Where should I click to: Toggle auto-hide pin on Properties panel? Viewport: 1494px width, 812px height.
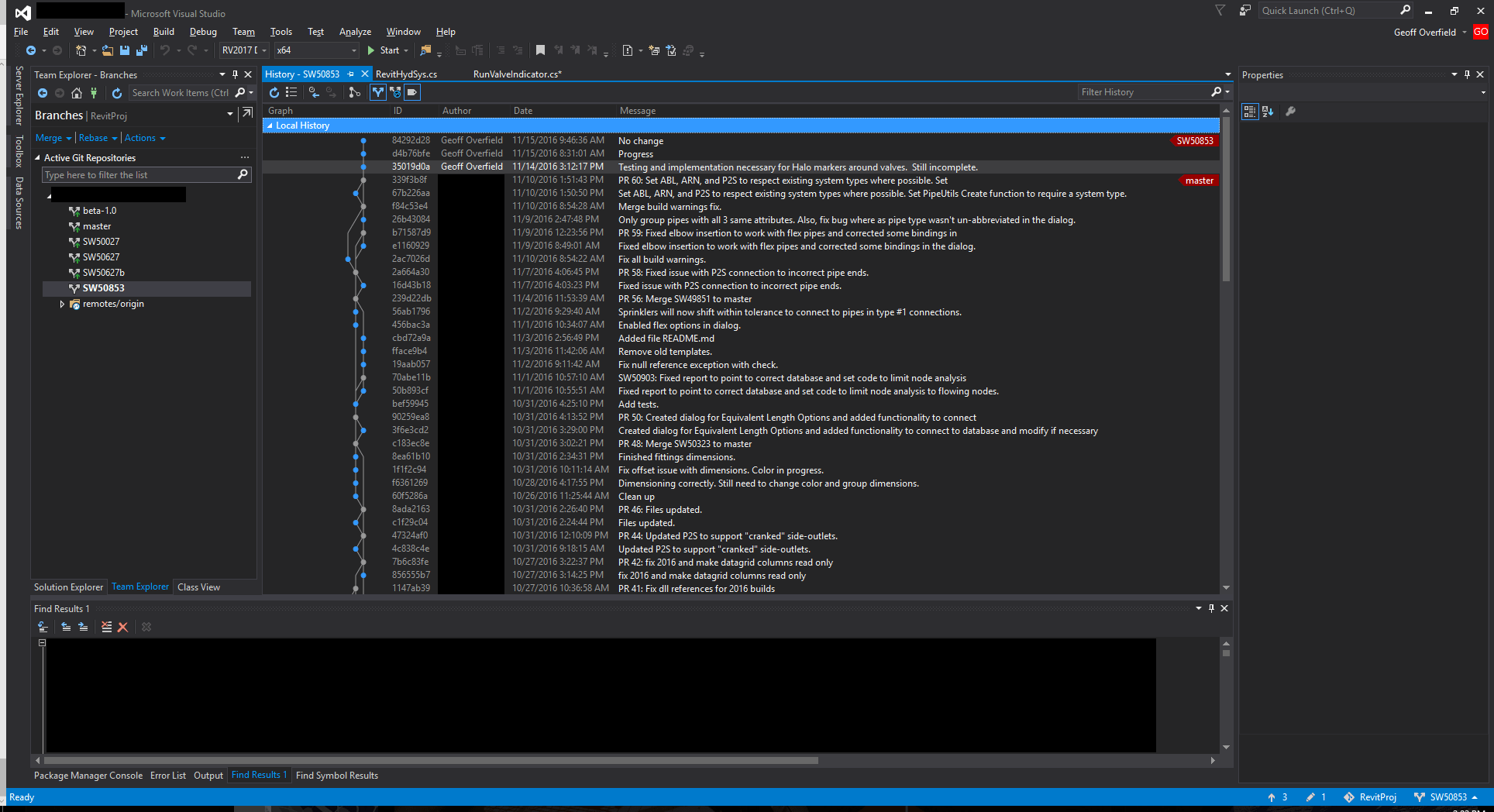(x=1467, y=74)
